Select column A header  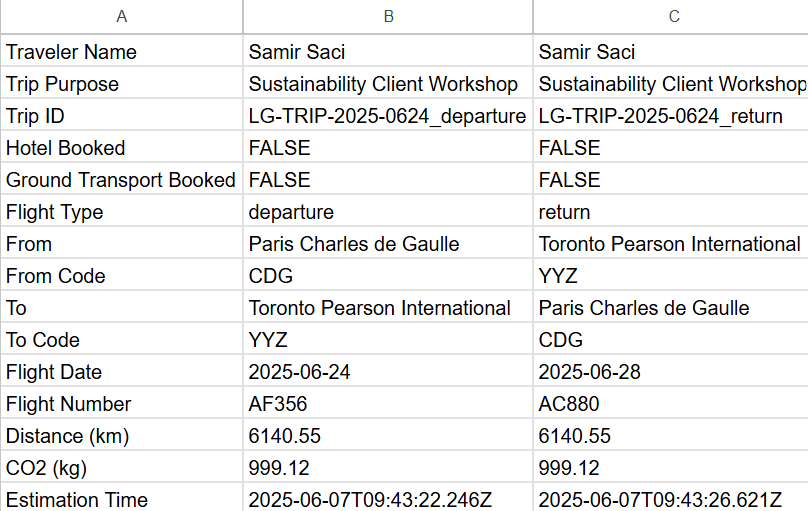coord(122,16)
